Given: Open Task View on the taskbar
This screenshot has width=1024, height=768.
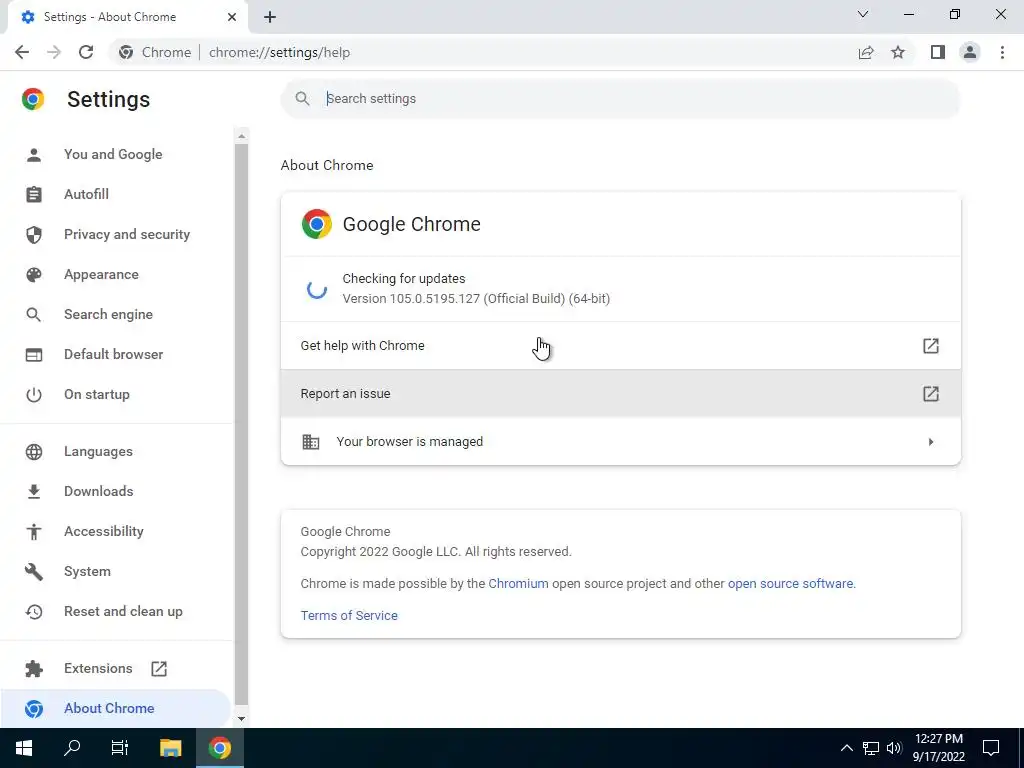Looking at the screenshot, I should (x=120, y=748).
